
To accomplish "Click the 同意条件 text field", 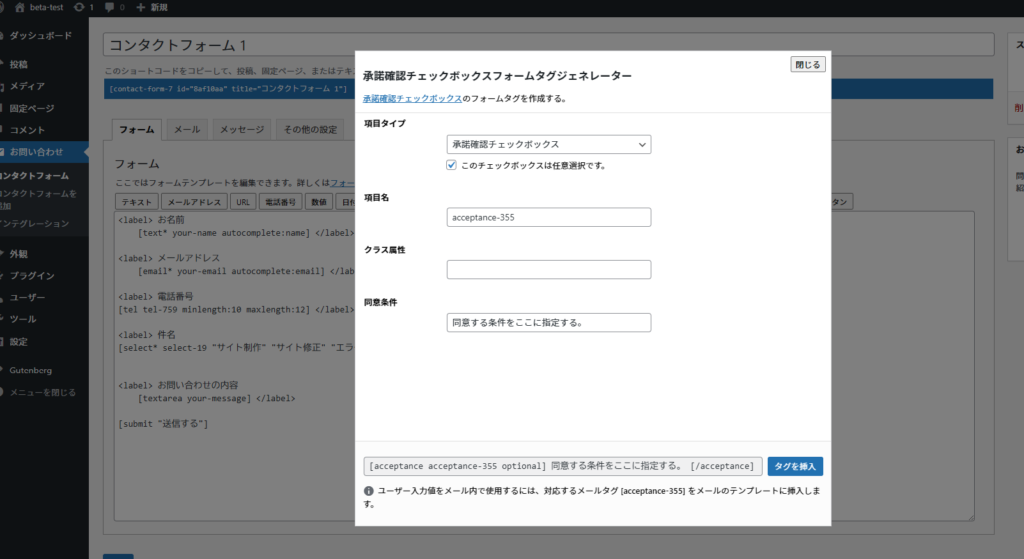I will point(548,323).
